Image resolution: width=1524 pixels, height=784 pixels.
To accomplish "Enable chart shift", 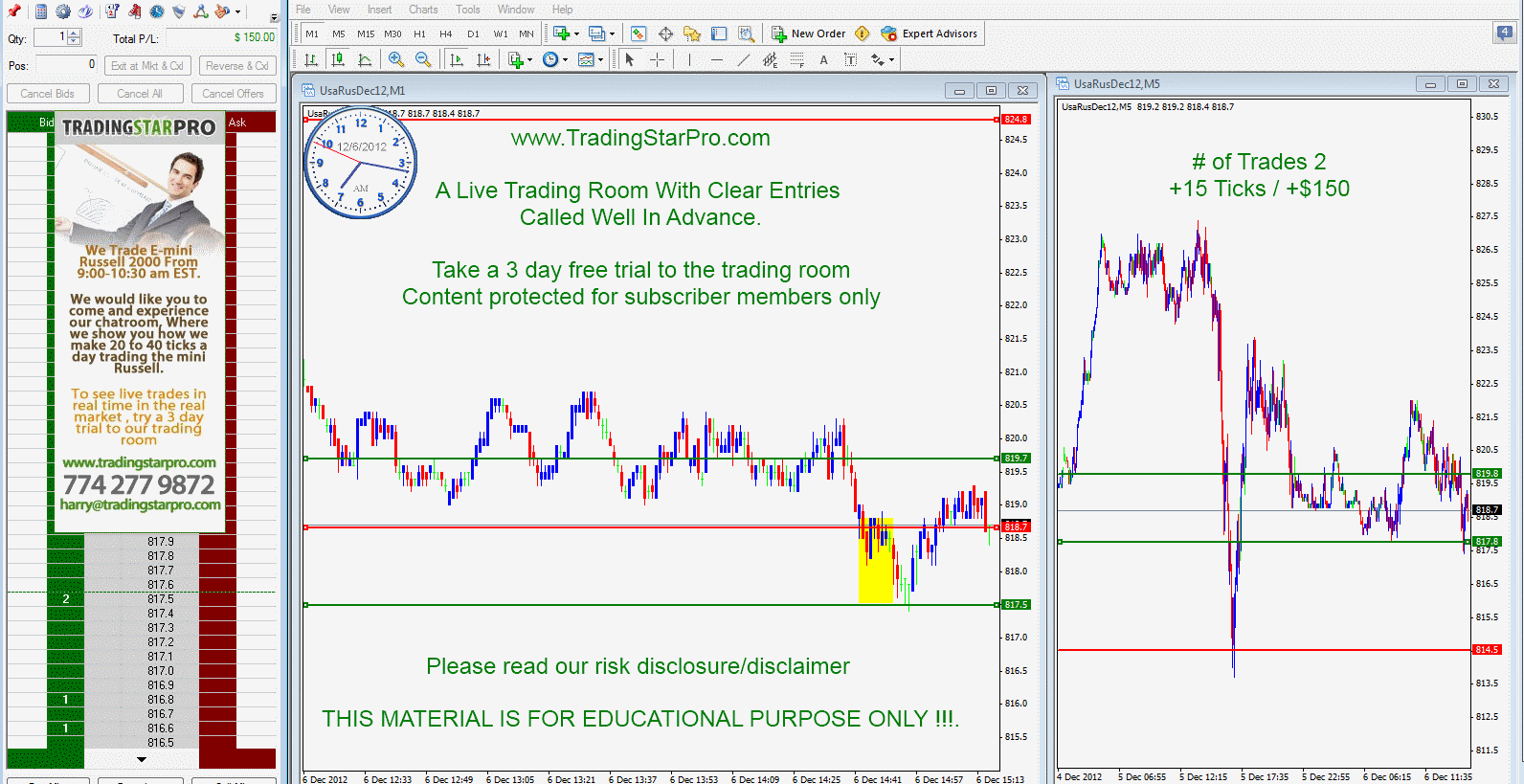I will [x=483, y=59].
